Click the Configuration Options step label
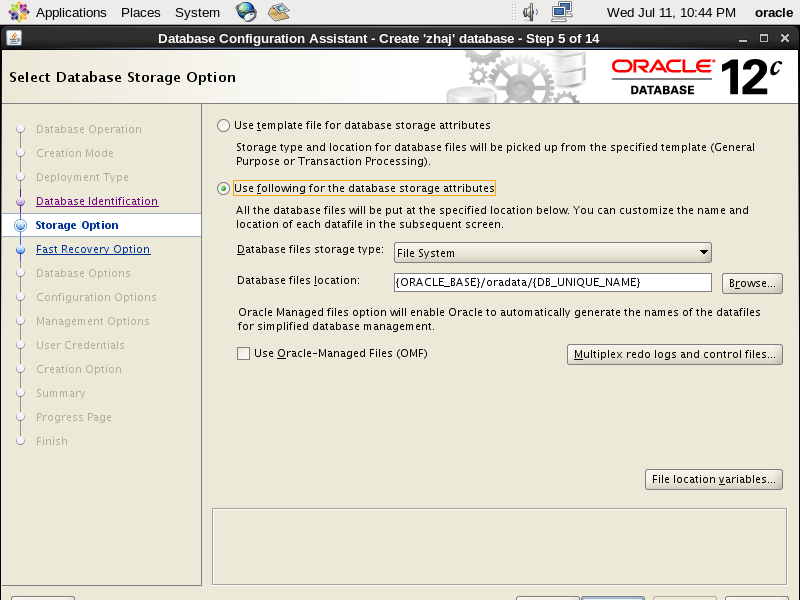 [96, 297]
